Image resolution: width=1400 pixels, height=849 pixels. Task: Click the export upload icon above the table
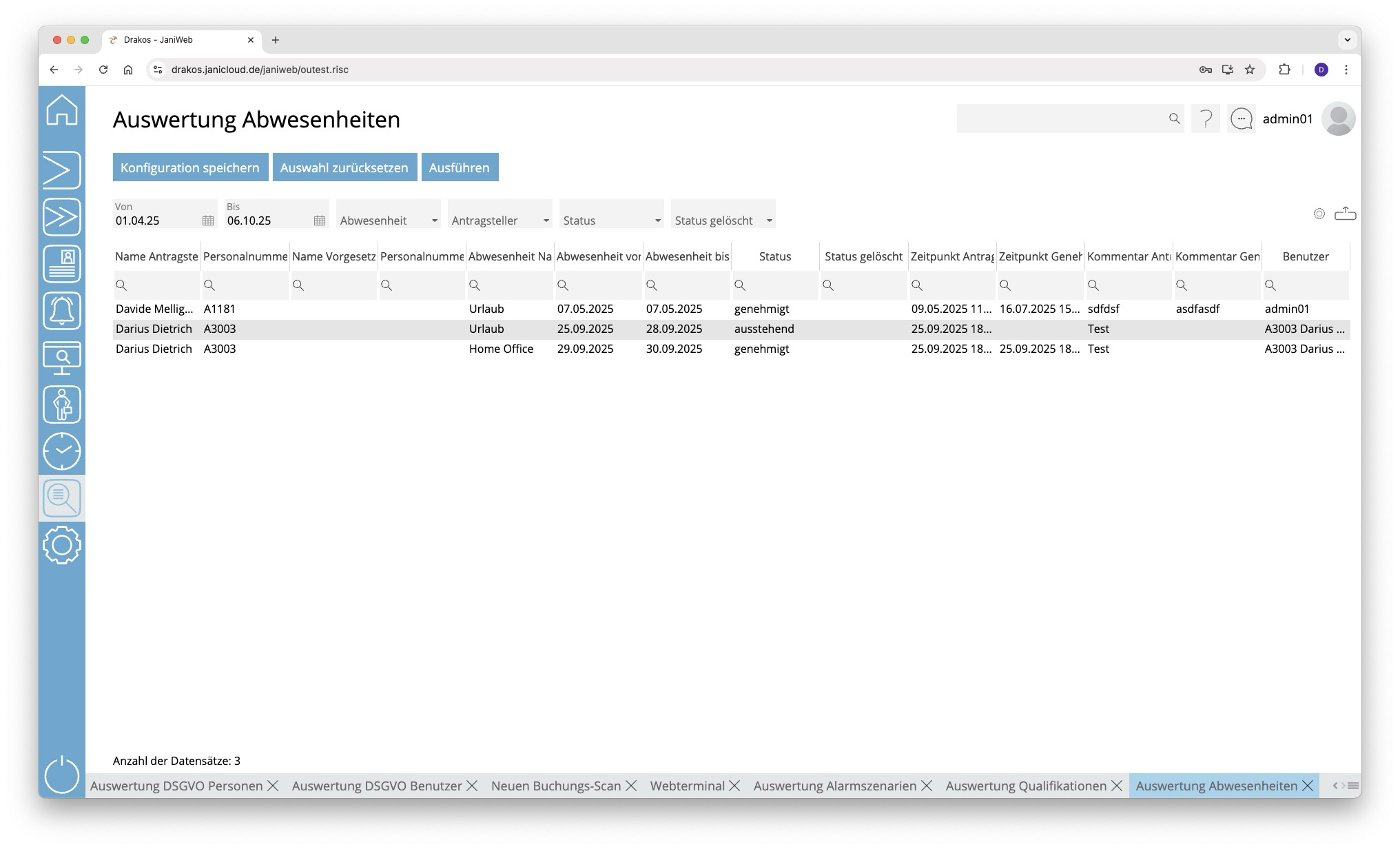pyautogui.click(x=1345, y=214)
